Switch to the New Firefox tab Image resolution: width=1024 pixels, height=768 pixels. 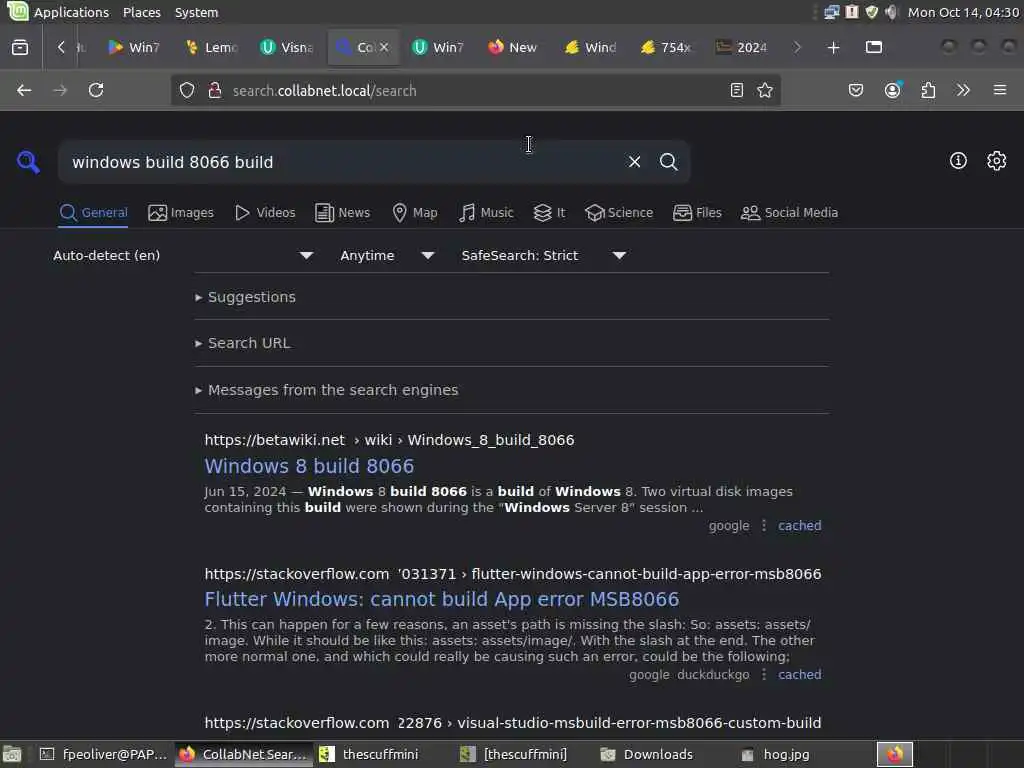point(513,47)
